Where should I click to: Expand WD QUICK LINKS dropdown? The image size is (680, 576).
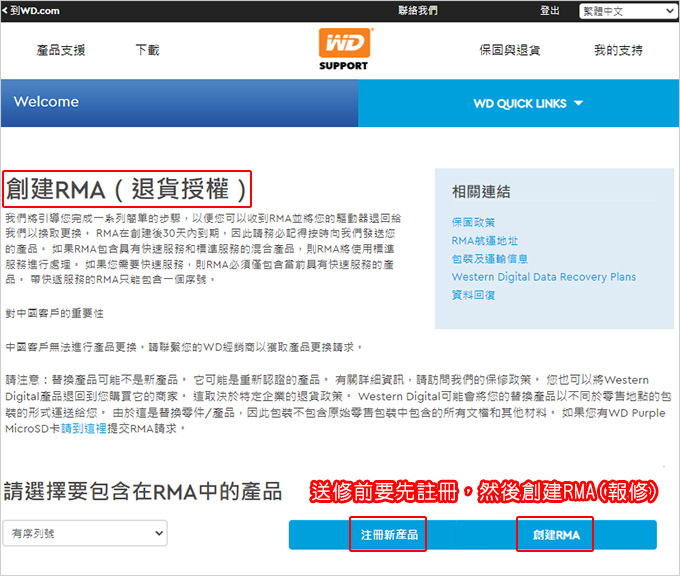(528, 103)
